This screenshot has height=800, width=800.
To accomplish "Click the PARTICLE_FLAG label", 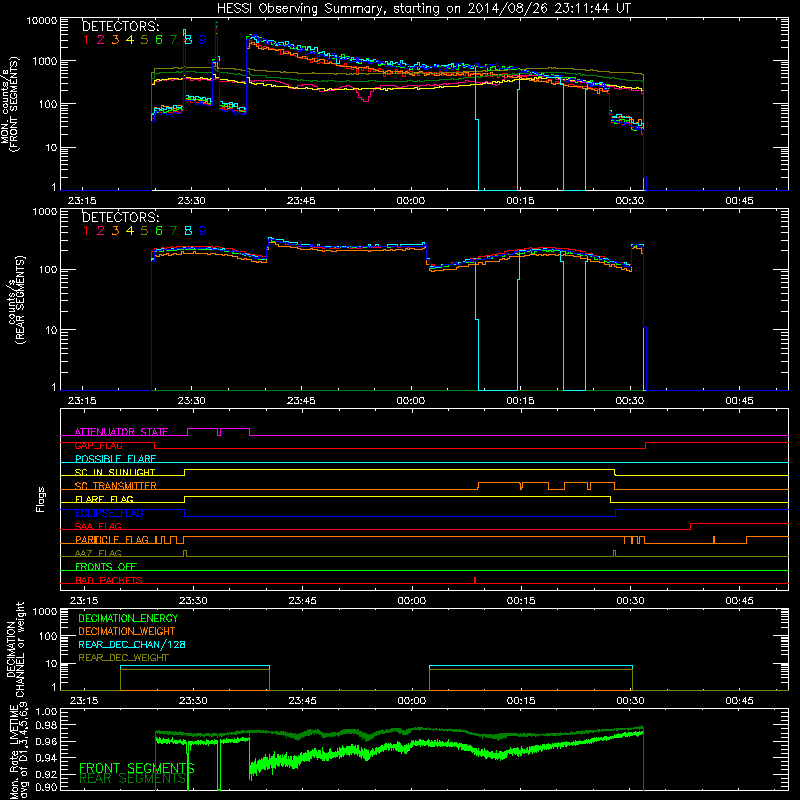I will click(112, 539).
